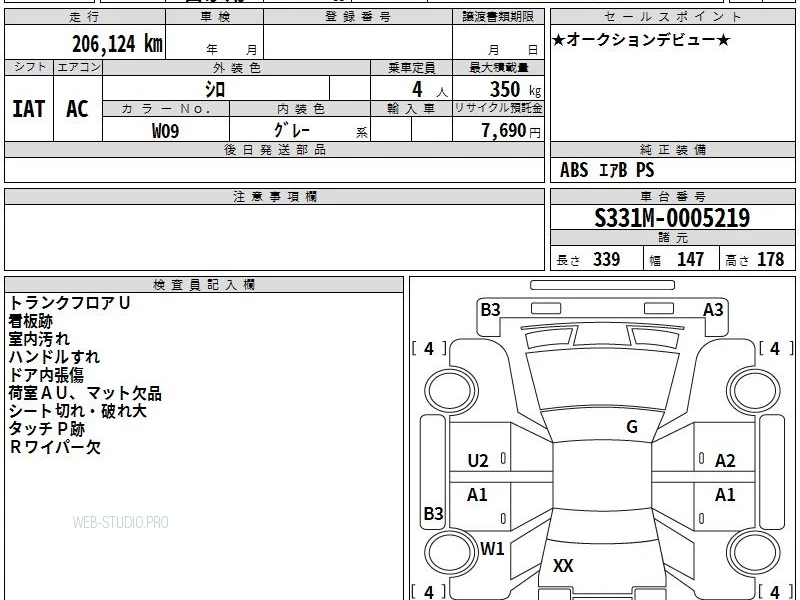Click the カラーNo. header

(x=166, y=109)
